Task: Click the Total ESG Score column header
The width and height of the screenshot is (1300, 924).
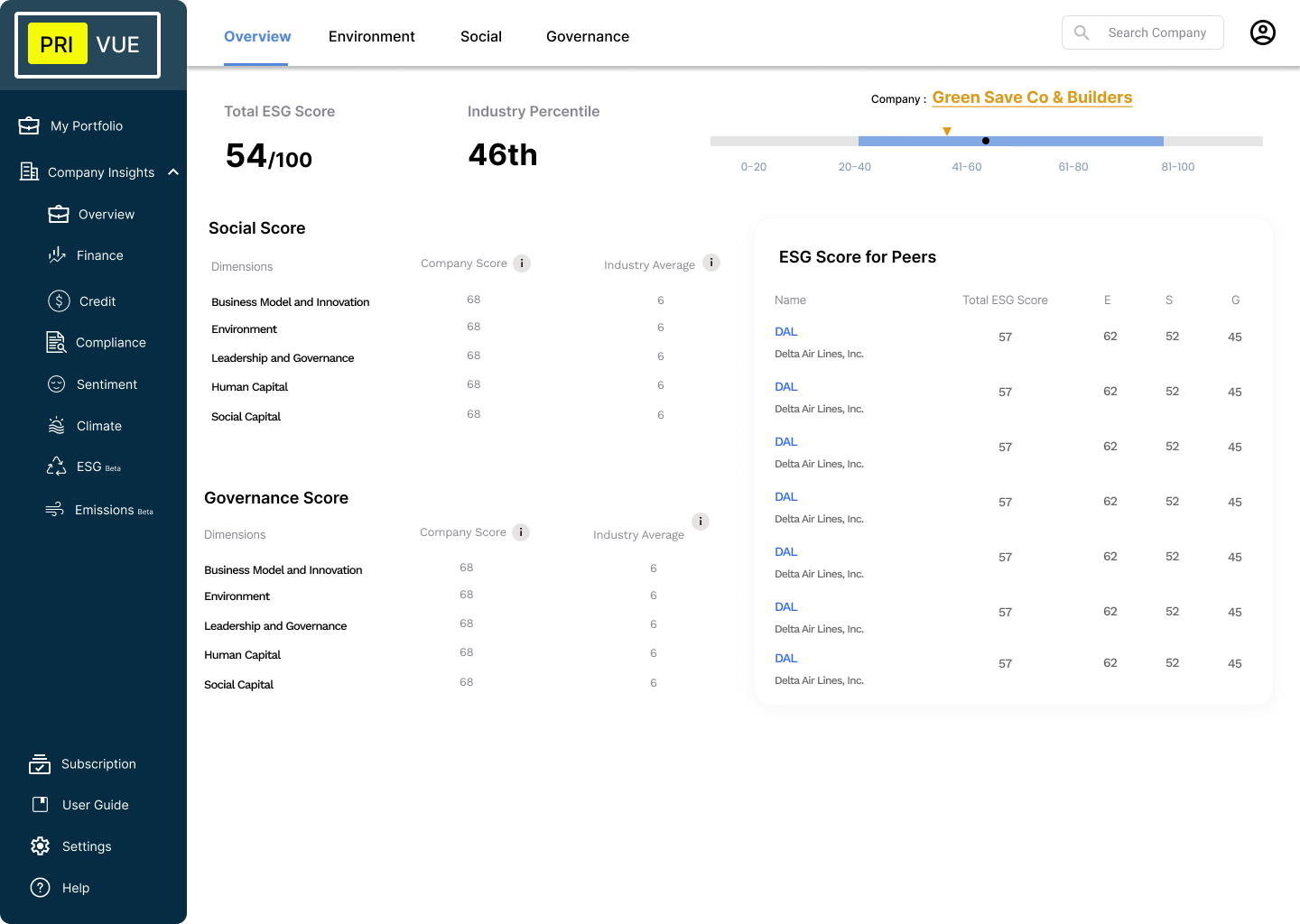Action: pyautogui.click(x=1005, y=300)
